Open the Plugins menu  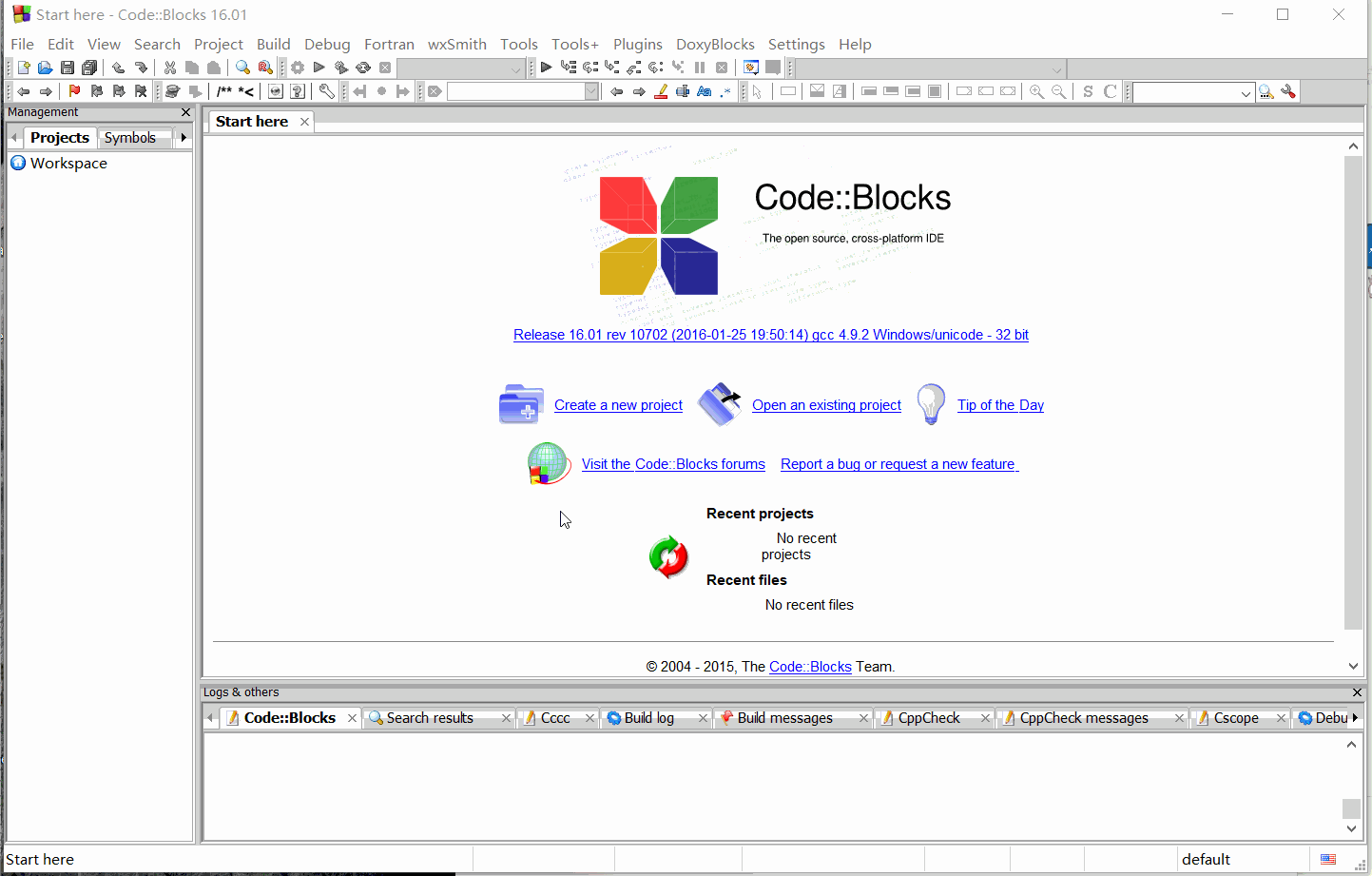(x=638, y=44)
